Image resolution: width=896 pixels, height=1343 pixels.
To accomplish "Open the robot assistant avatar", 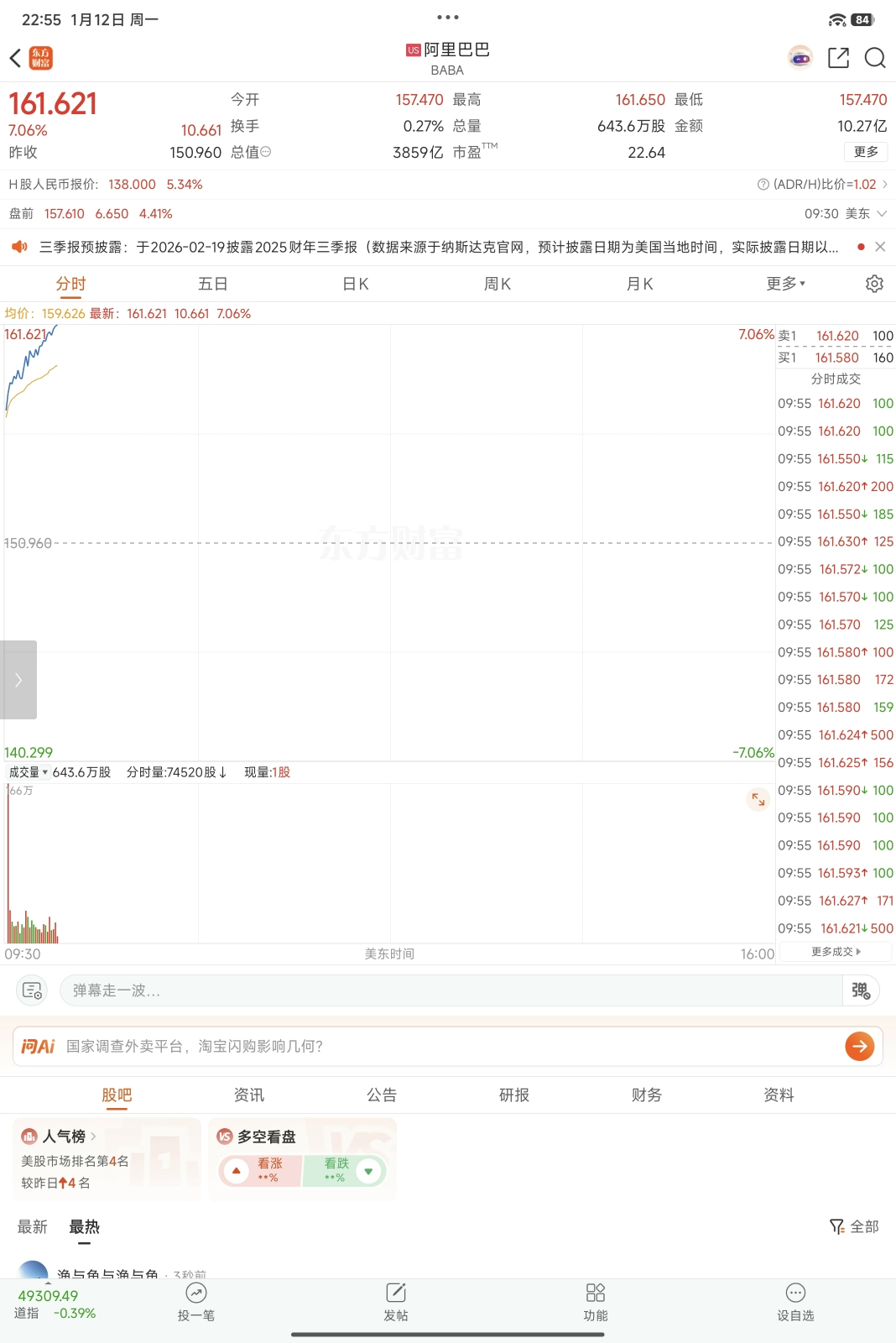I will [x=800, y=57].
